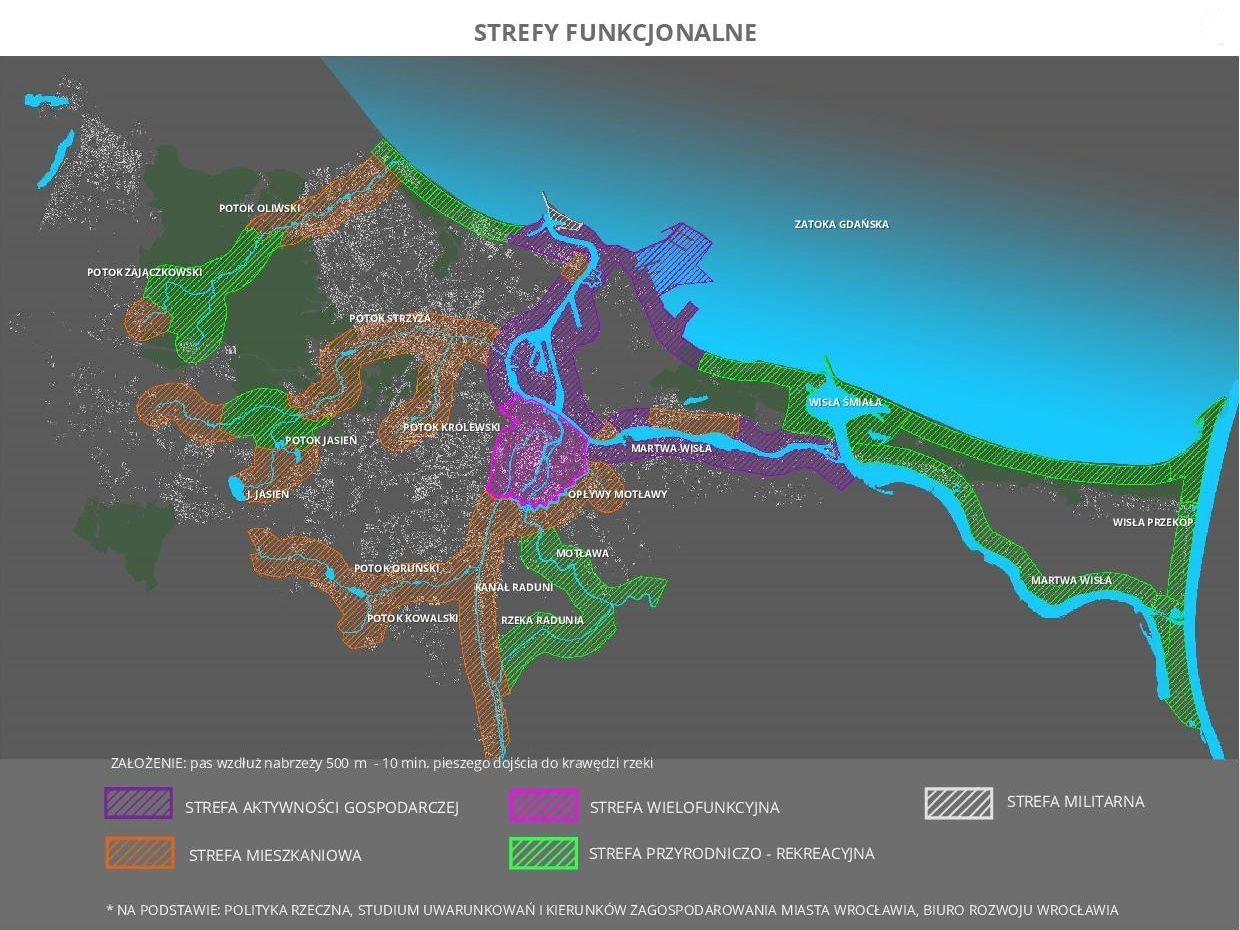The height and width of the screenshot is (930, 1240).
Task: Click the green Strefa Przyrodniczo-Rekreacyjna swatch
Action: pyautogui.click(x=543, y=853)
